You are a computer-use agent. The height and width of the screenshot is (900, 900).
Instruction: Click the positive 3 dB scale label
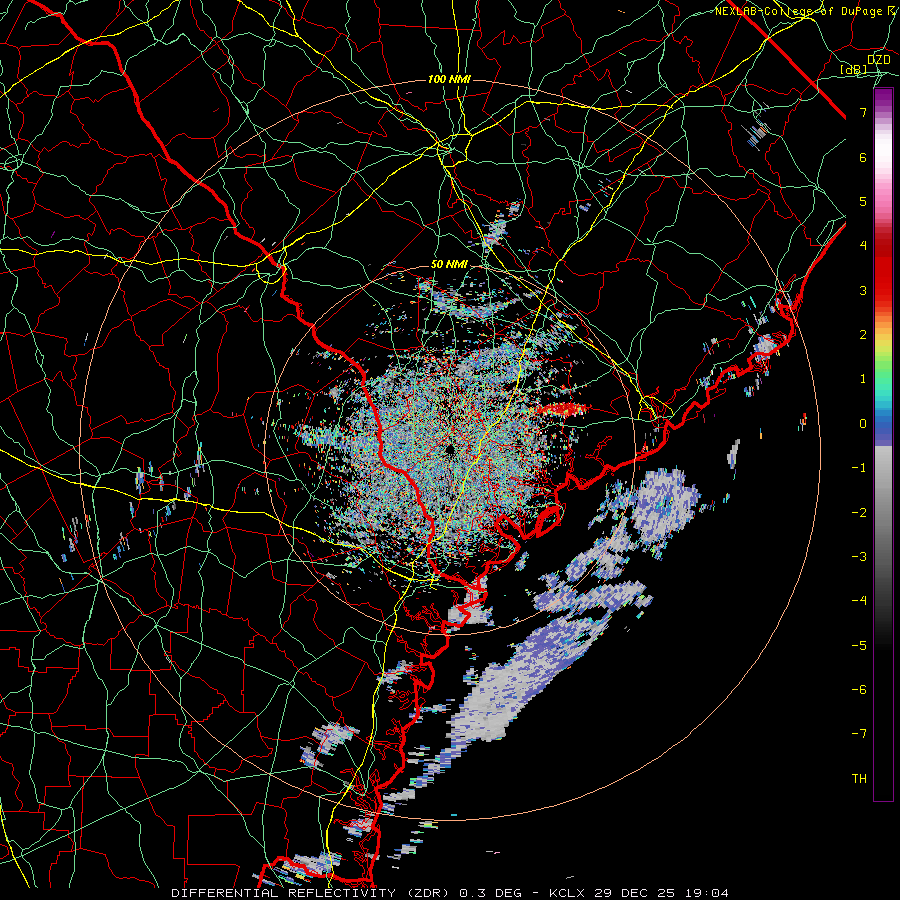(863, 290)
